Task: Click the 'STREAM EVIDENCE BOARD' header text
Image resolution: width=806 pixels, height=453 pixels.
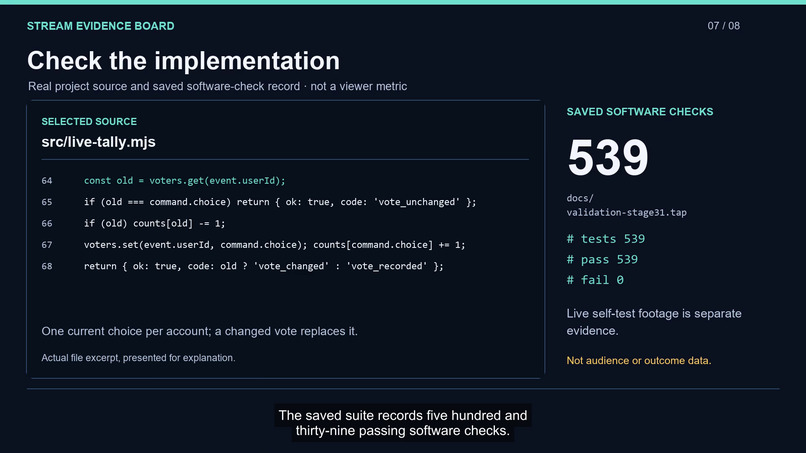Action: coord(100,26)
